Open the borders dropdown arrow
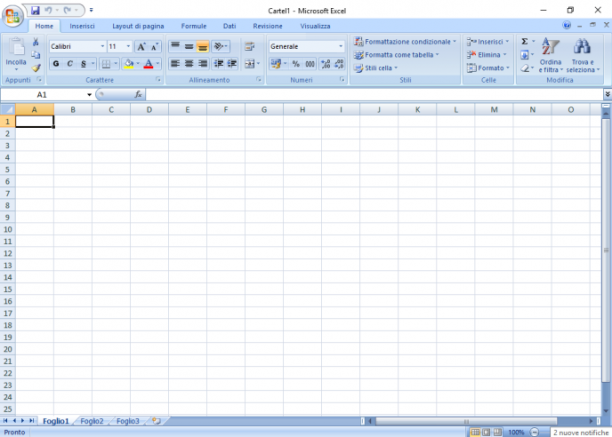 tap(116, 64)
